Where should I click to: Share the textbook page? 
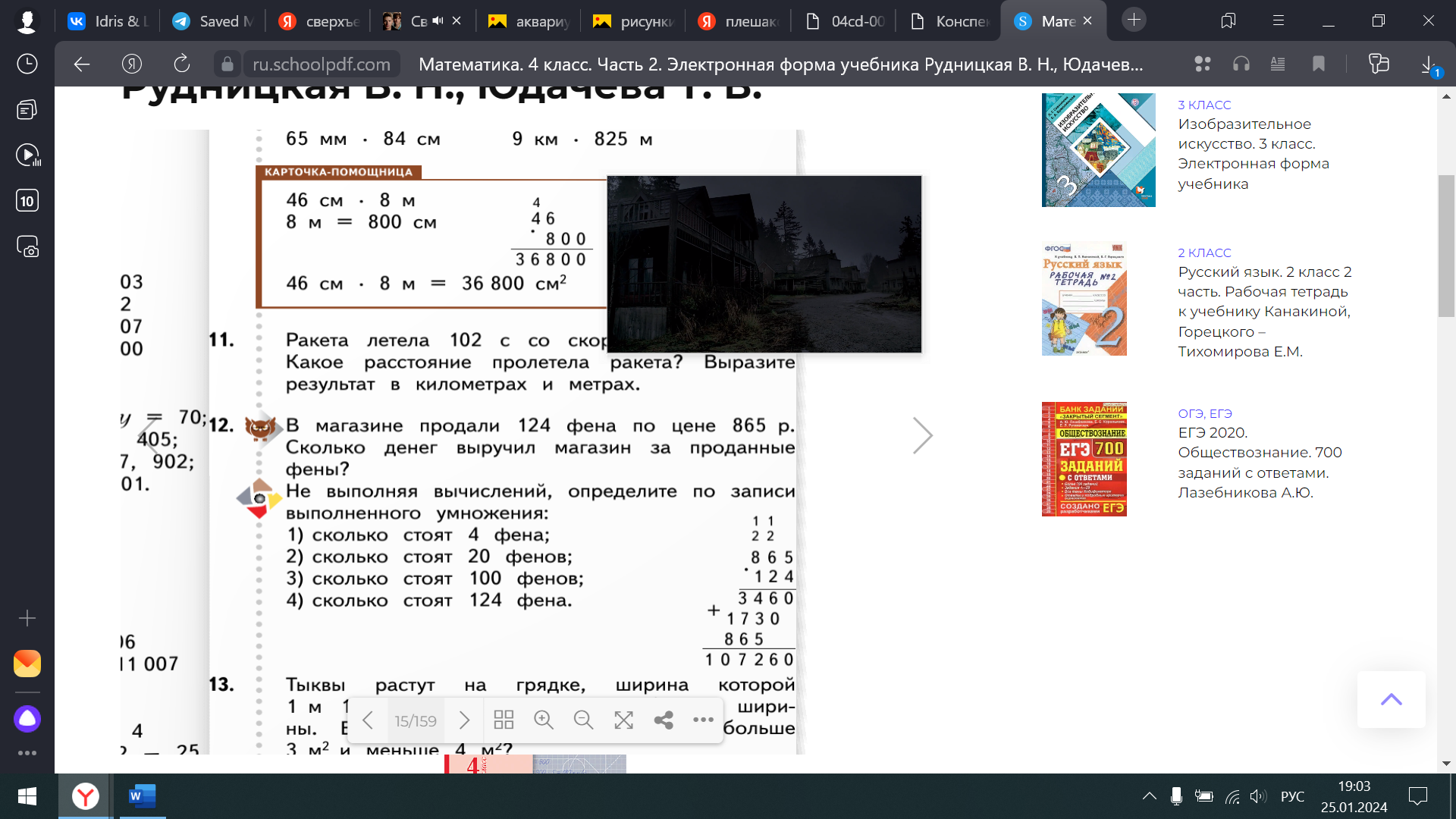pyautogui.click(x=664, y=720)
